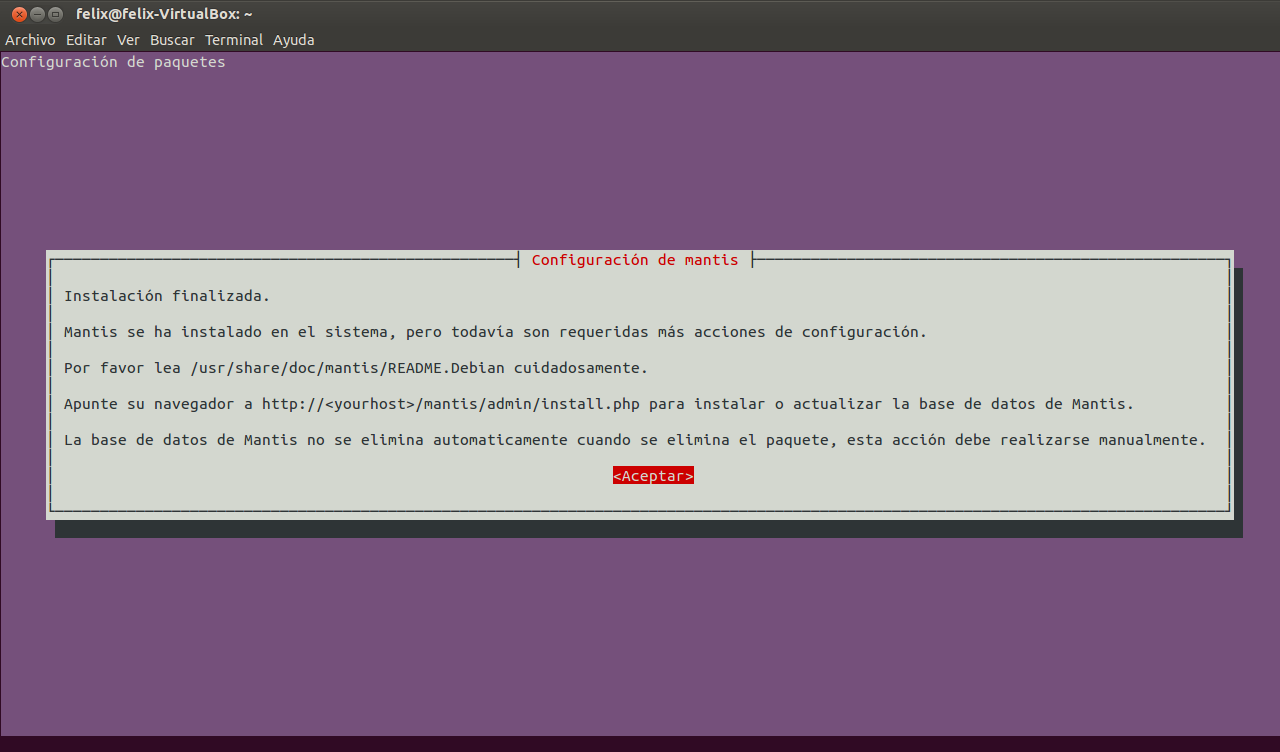Click the 'Instalación finalizada.' line

coord(167,296)
